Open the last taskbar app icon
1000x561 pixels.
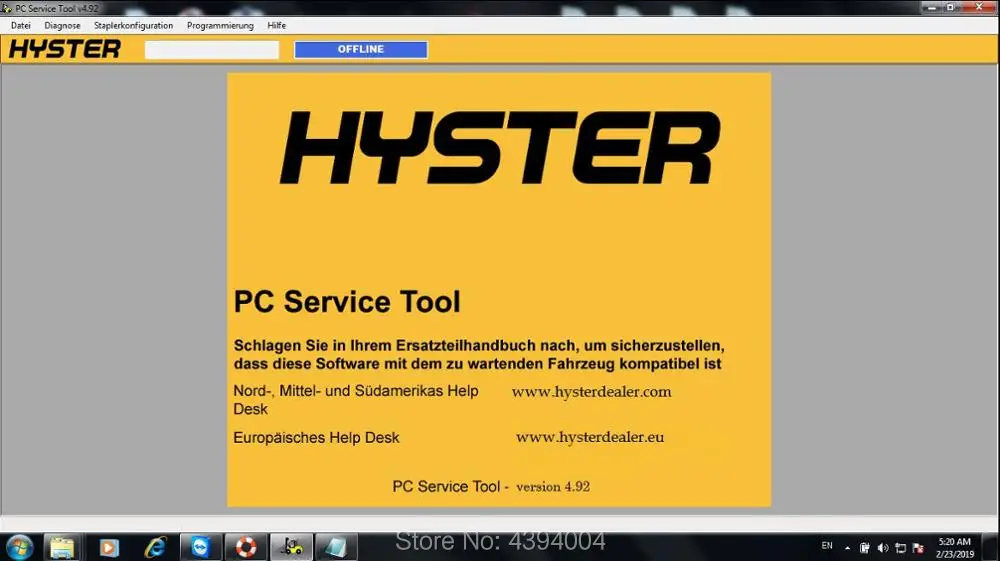point(336,547)
